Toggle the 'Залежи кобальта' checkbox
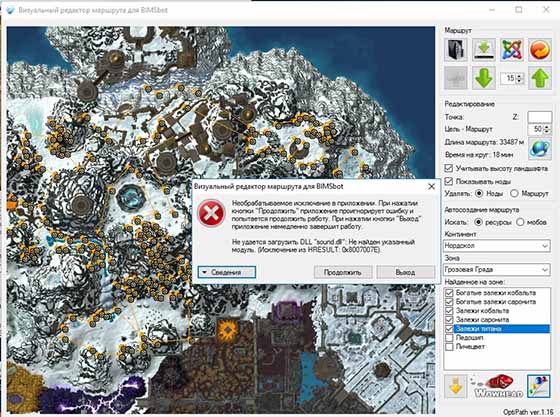The height and width of the screenshot is (417, 560). [449, 311]
